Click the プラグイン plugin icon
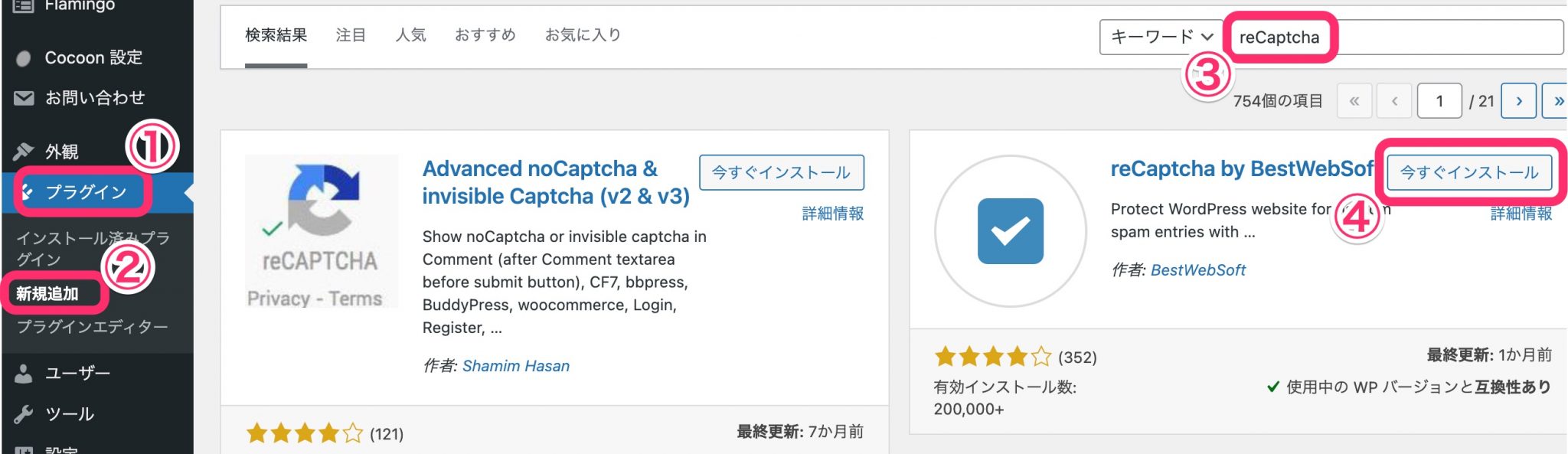The height and width of the screenshot is (454, 1568). pyautogui.click(x=26, y=193)
